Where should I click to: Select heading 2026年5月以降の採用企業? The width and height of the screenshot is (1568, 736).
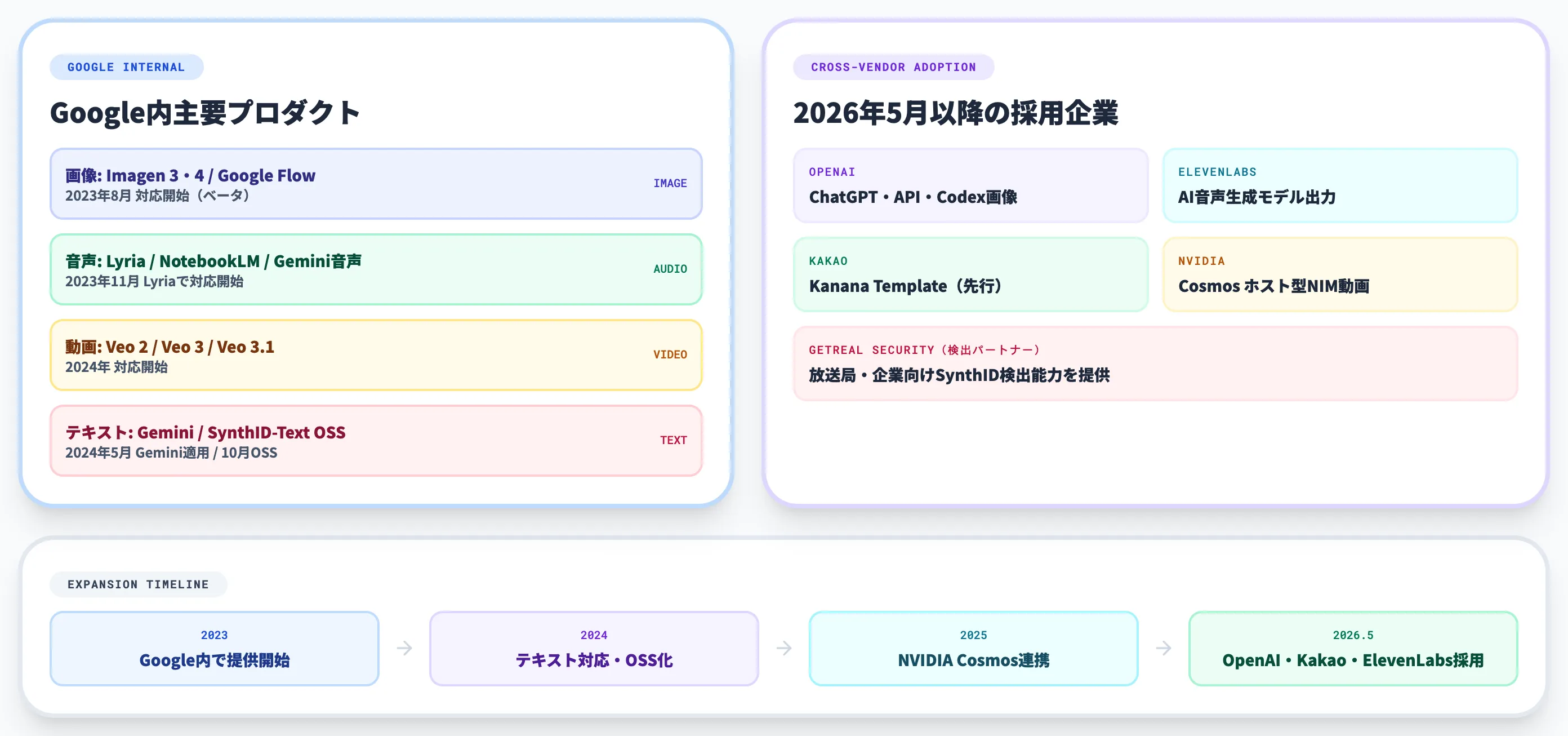click(x=955, y=113)
